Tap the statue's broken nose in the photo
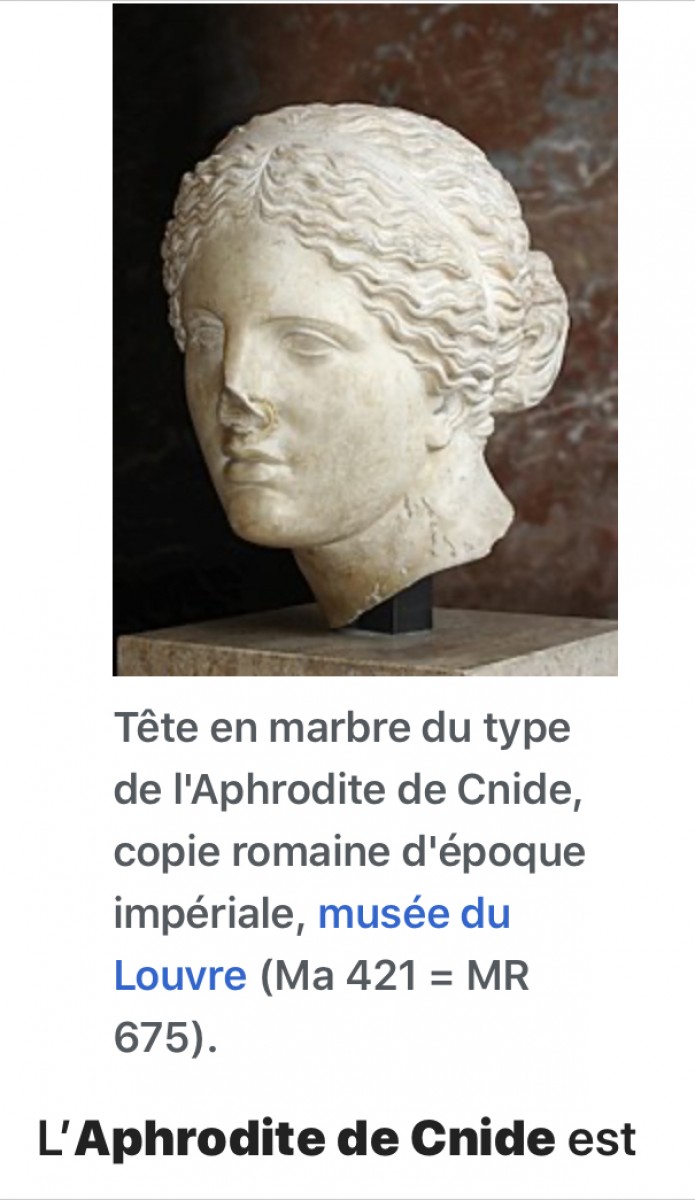Viewport: 695px width, 1200px height. click(x=244, y=412)
